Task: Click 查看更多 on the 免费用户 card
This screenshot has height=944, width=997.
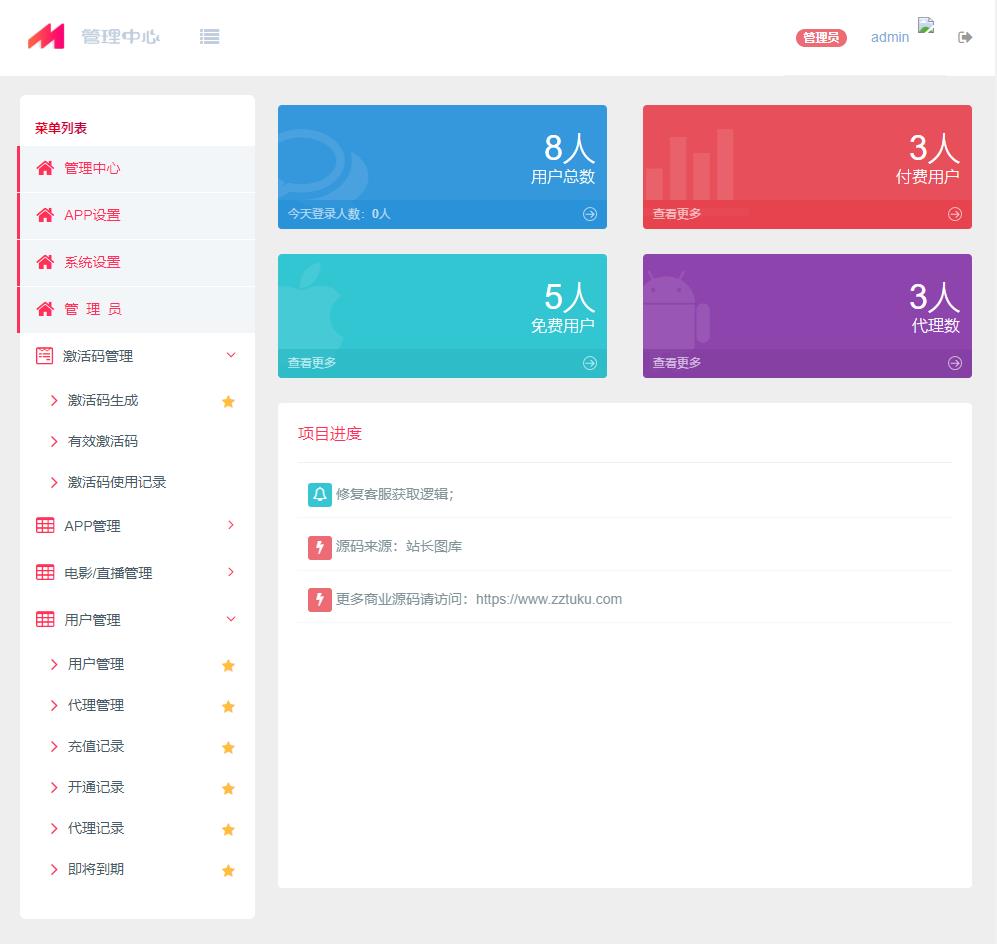Action: pos(312,363)
